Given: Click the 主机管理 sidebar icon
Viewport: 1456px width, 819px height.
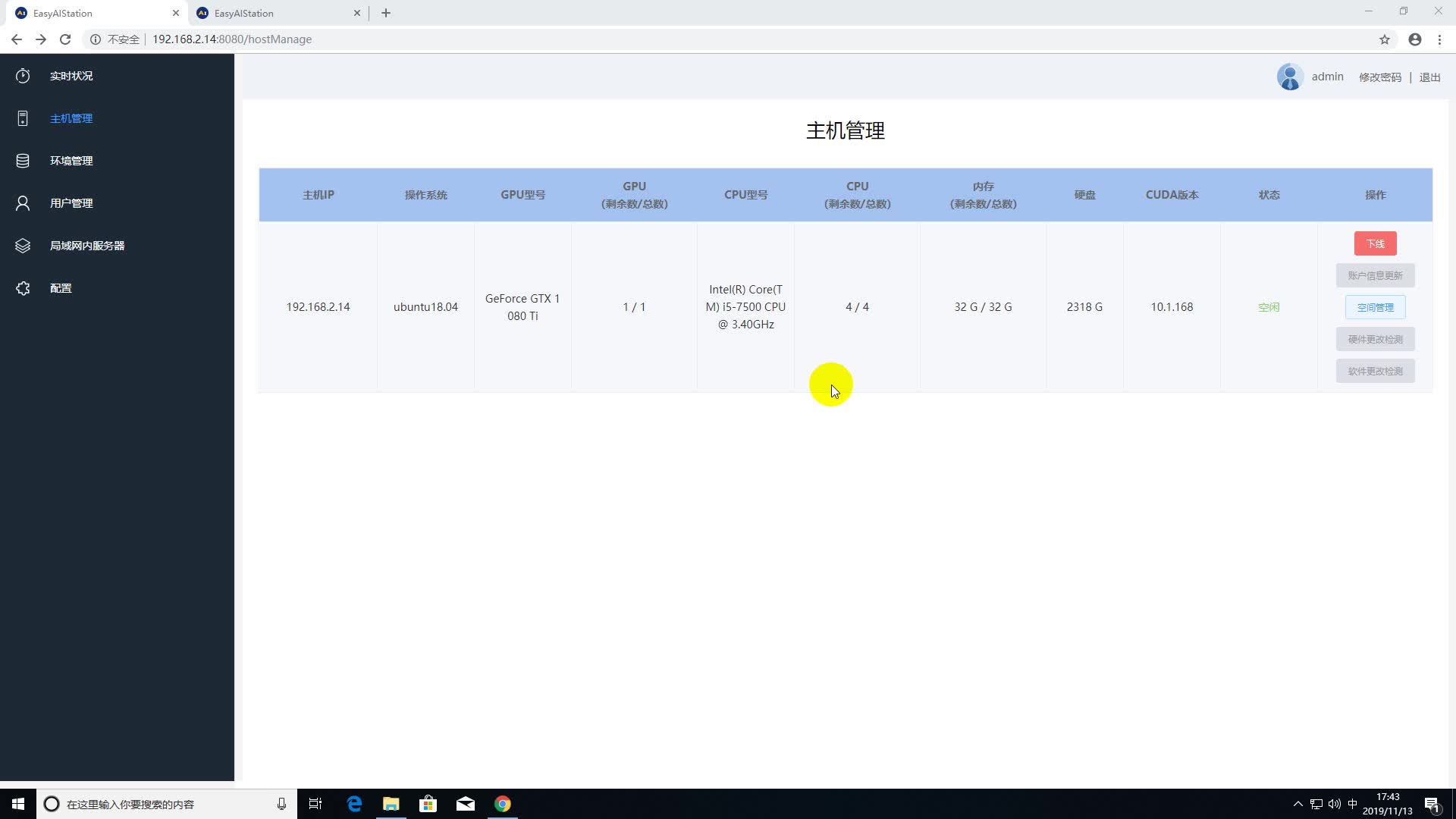Looking at the screenshot, I should (x=22, y=118).
